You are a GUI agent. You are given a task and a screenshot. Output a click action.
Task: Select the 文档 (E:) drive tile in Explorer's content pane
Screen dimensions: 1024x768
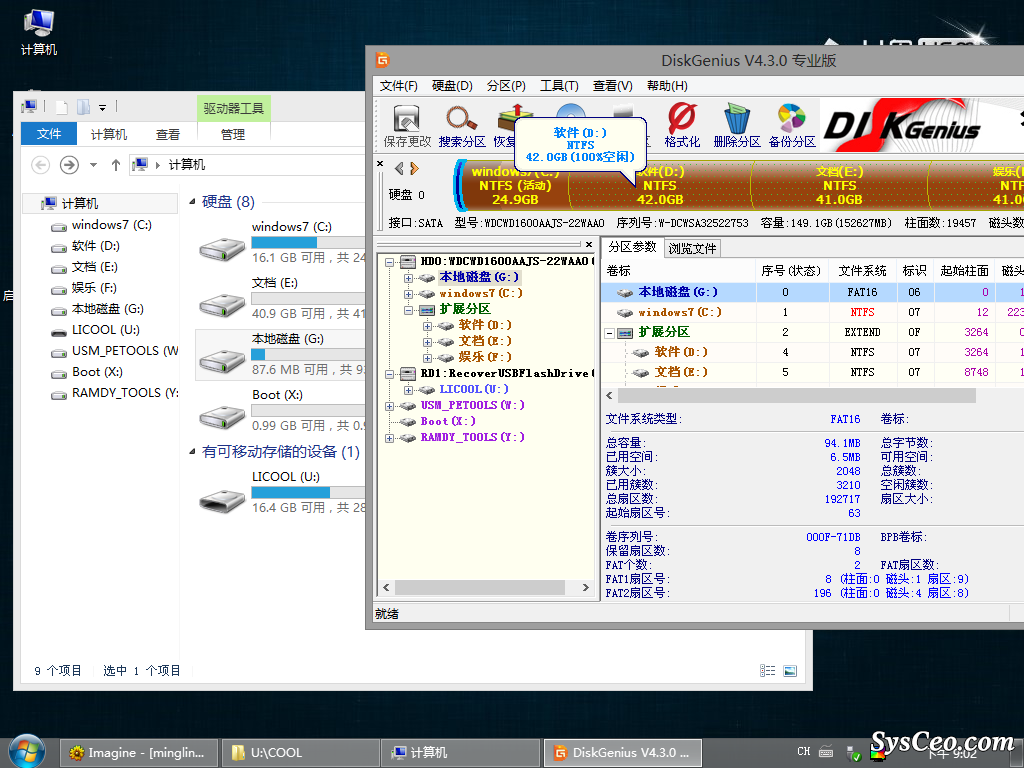pos(281,298)
